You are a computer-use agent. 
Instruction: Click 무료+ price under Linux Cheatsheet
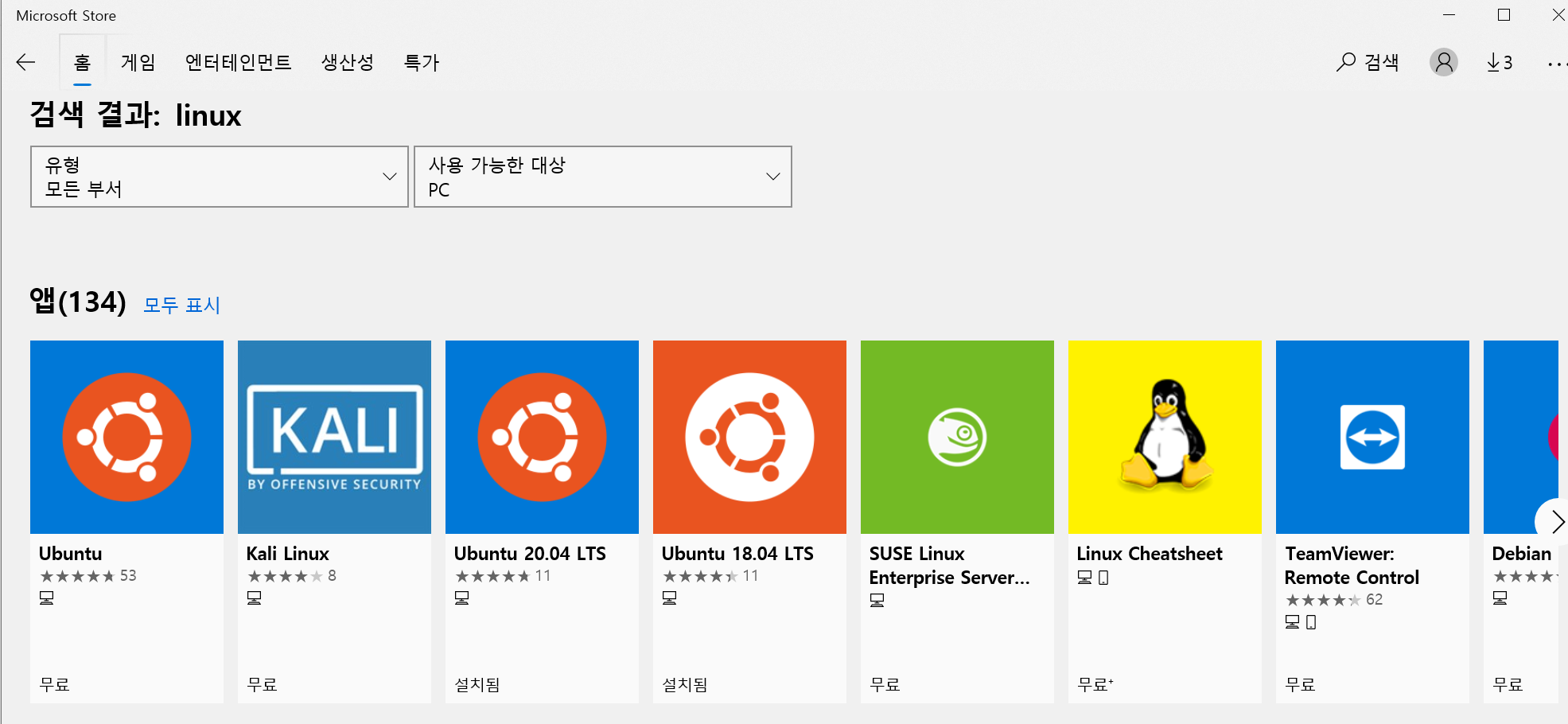click(1095, 684)
